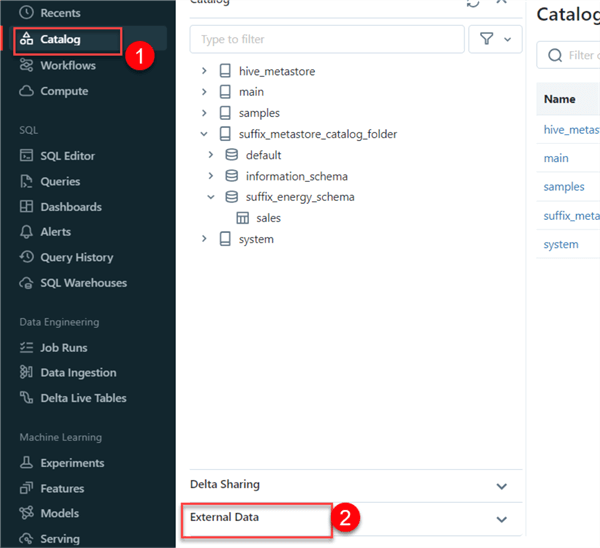Open the samples link in table
The image size is (600, 548).
click(x=563, y=187)
